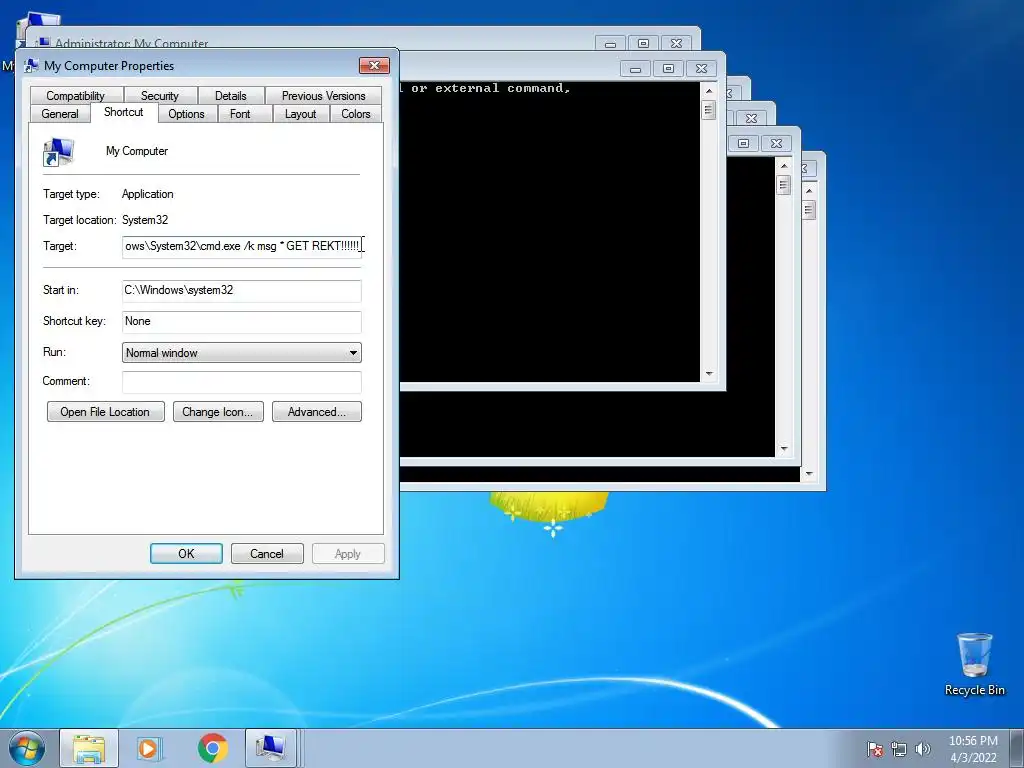Click the Properties title bar icon
This screenshot has width=1024, height=768.
[31, 65]
